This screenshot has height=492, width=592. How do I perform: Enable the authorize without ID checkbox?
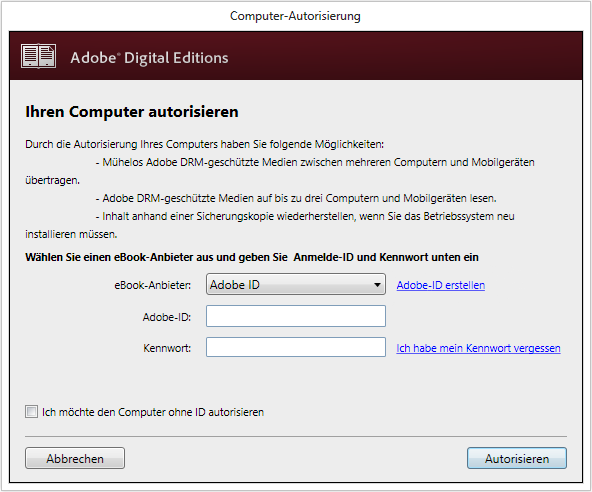click(x=31, y=411)
